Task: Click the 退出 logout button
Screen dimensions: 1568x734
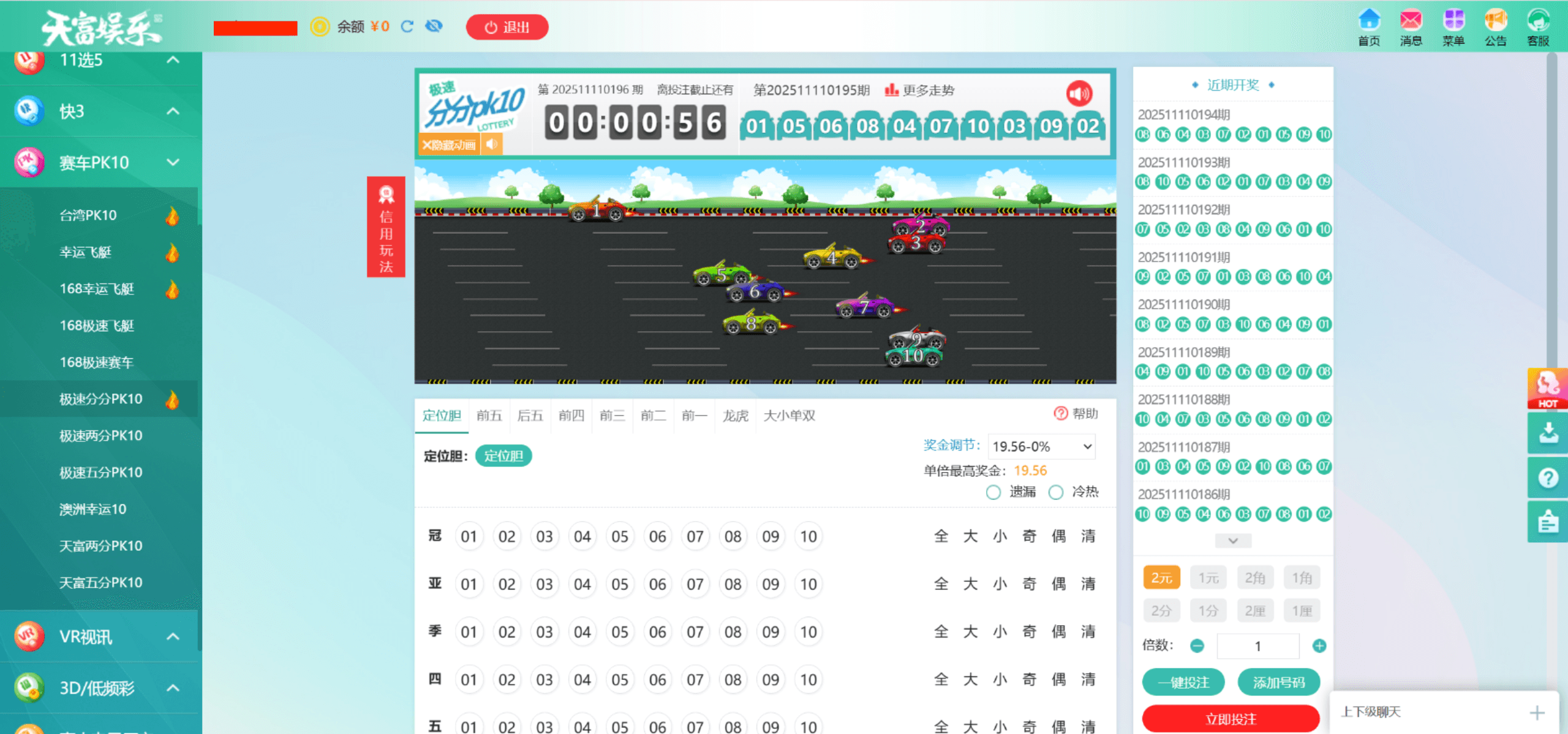Action: (507, 28)
